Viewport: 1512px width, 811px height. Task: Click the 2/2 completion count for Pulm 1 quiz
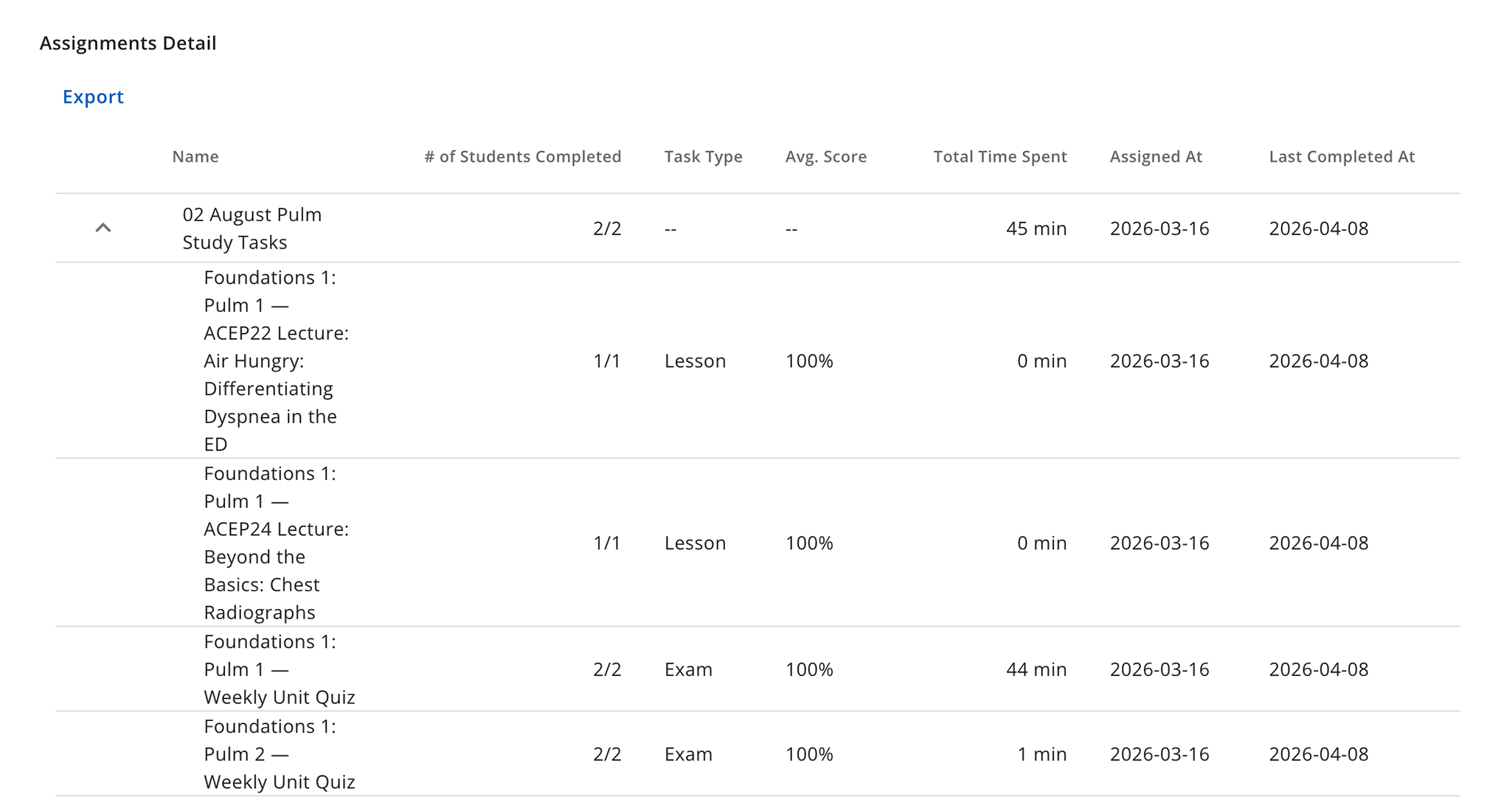pos(606,669)
